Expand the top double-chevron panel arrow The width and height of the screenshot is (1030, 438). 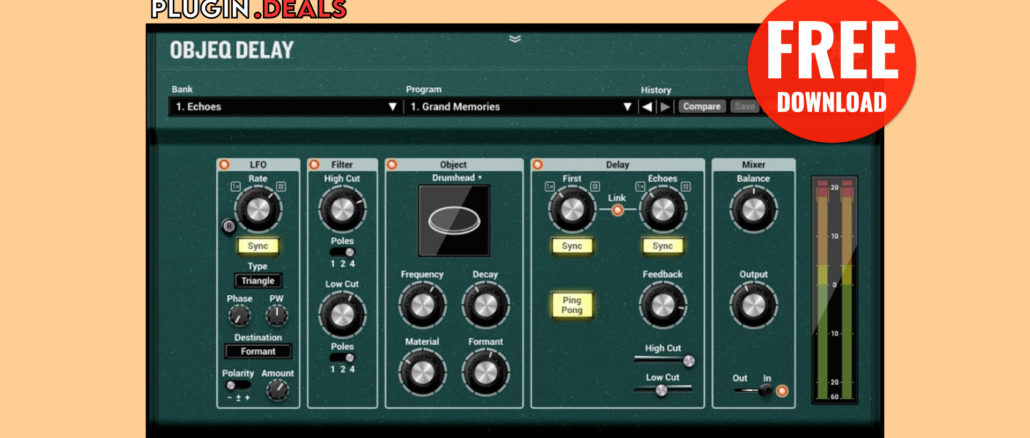pos(515,39)
